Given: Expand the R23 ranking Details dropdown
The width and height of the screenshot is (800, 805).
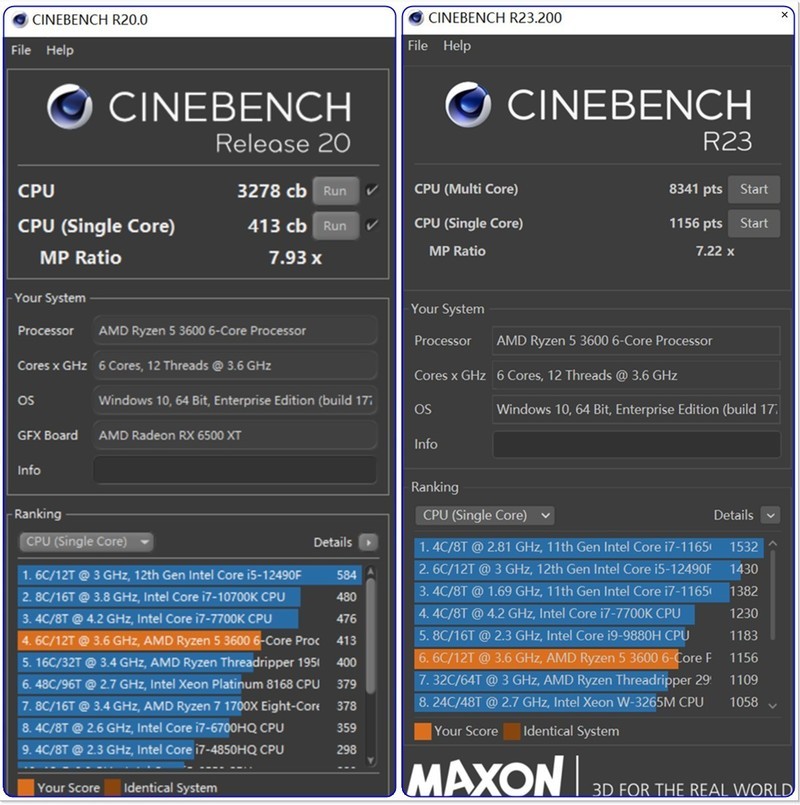Looking at the screenshot, I should pyautogui.click(x=769, y=515).
